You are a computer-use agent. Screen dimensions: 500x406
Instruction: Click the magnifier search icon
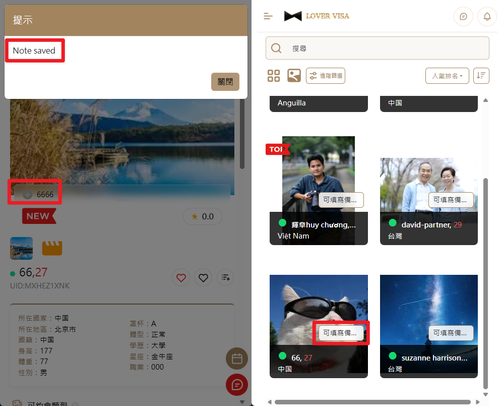click(x=276, y=48)
